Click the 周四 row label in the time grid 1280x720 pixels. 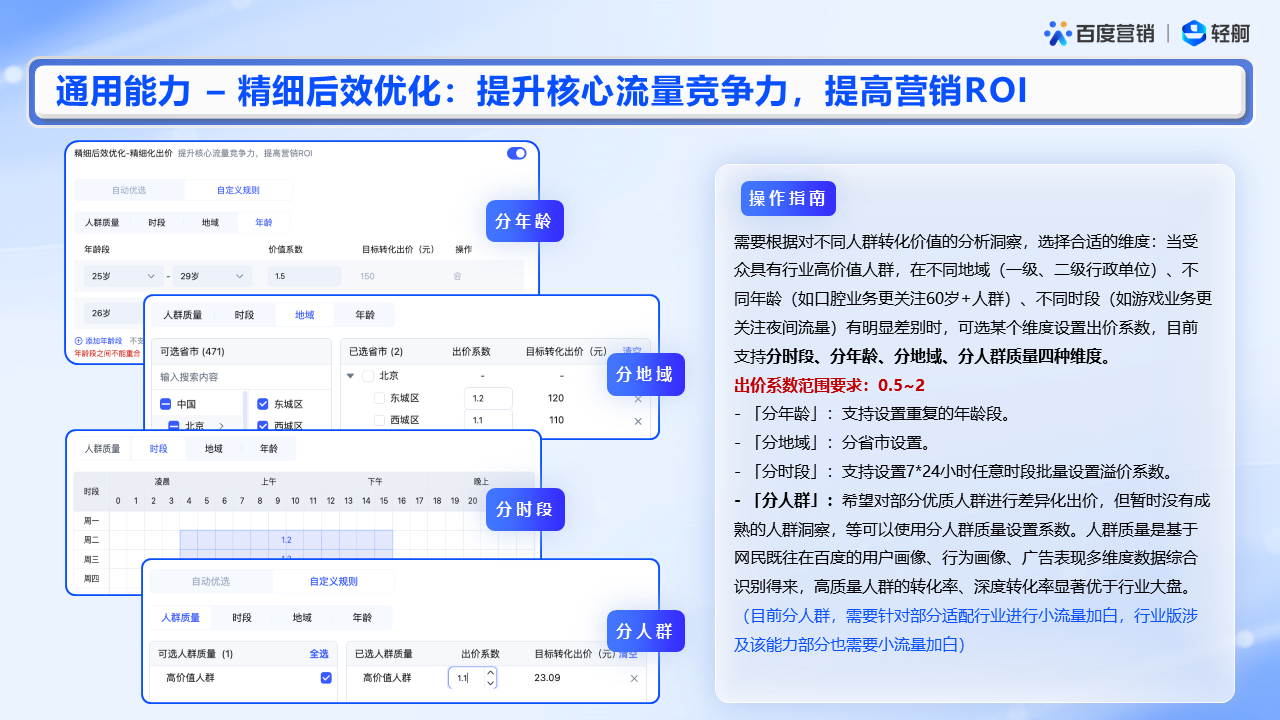[91, 578]
